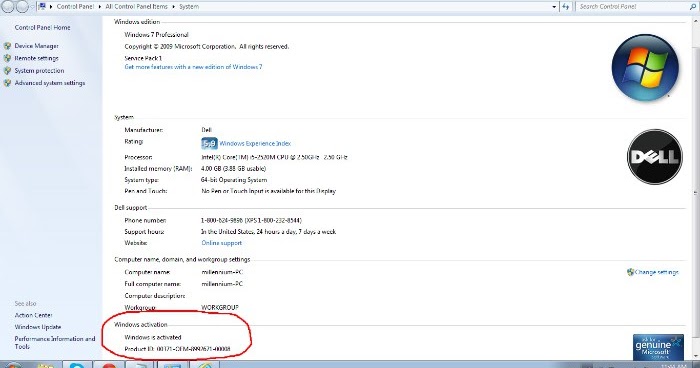Click the Dell manufacturer value
Screen dimensions: 700x368
(206, 130)
